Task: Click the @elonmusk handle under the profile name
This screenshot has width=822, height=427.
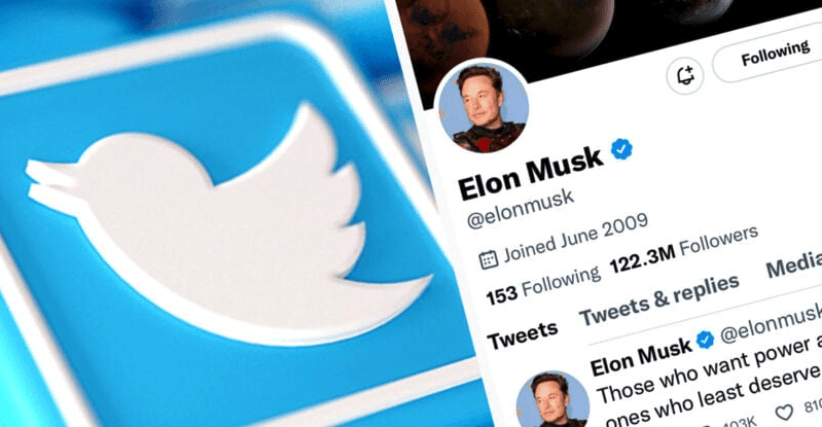Action: [520, 209]
